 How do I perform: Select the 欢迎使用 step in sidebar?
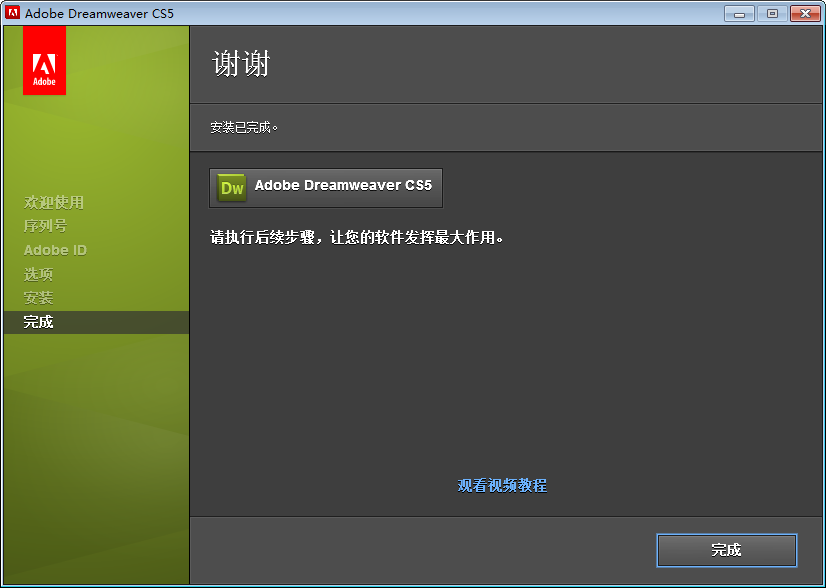coord(54,202)
